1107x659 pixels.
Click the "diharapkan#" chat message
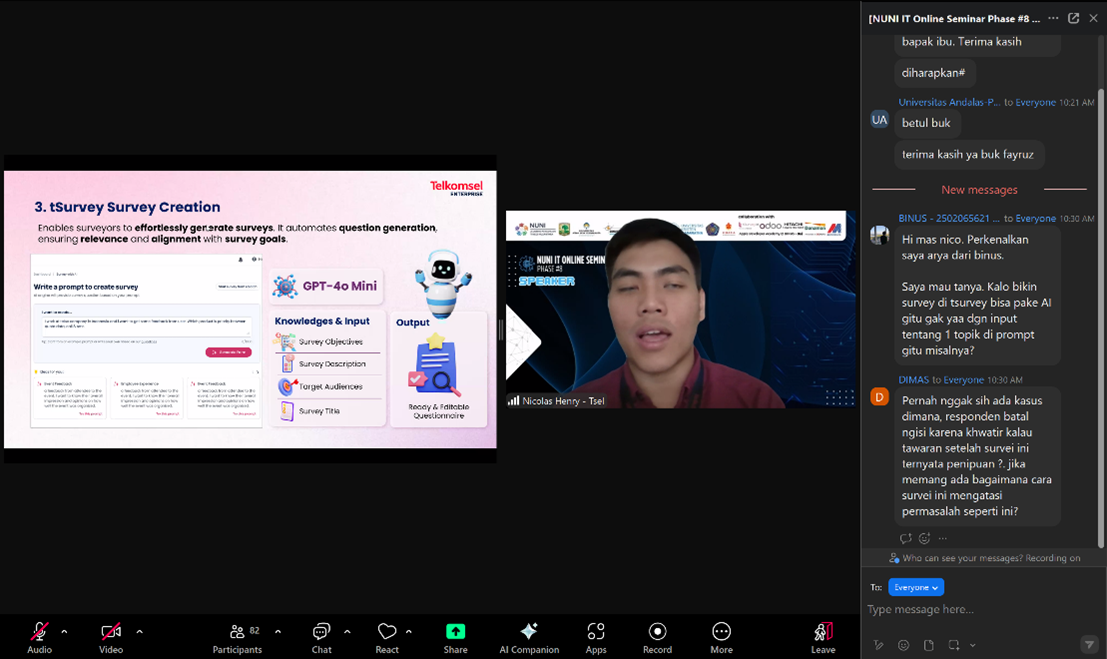point(933,73)
